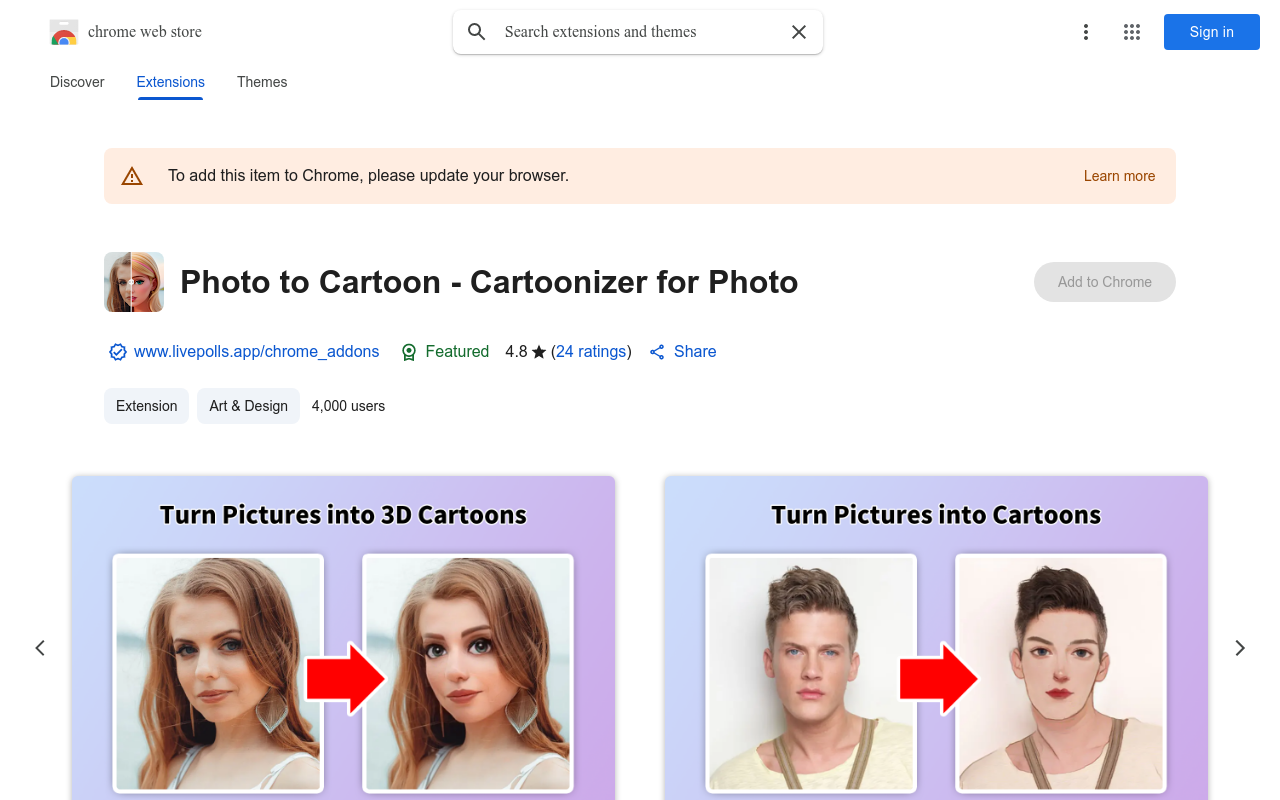Click the search magnifier icon
The image size is (1280, 800).
click(x=477, y=32)
